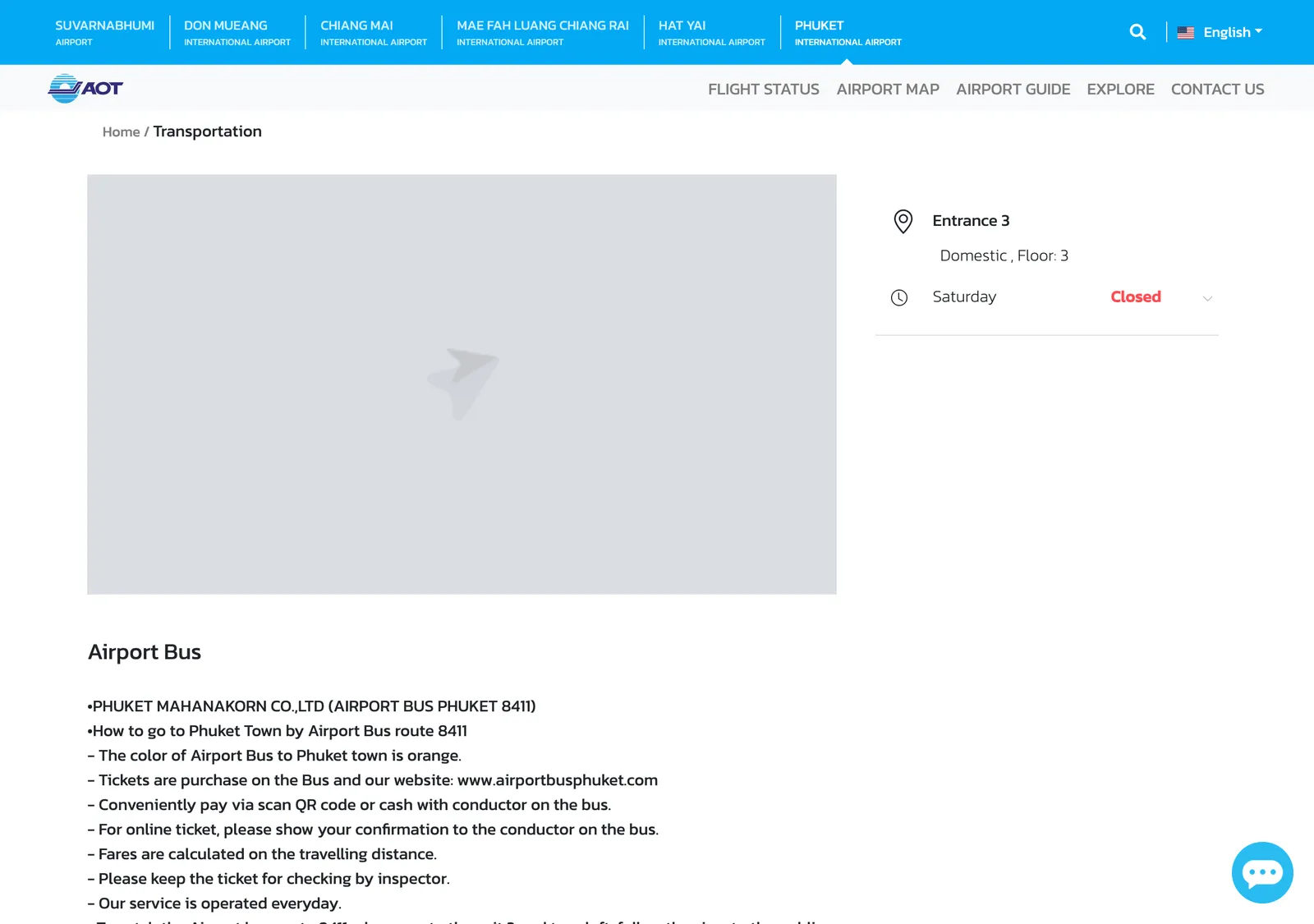Open the Airport Guide menu
The image size is (1314, 924).
1013,89
